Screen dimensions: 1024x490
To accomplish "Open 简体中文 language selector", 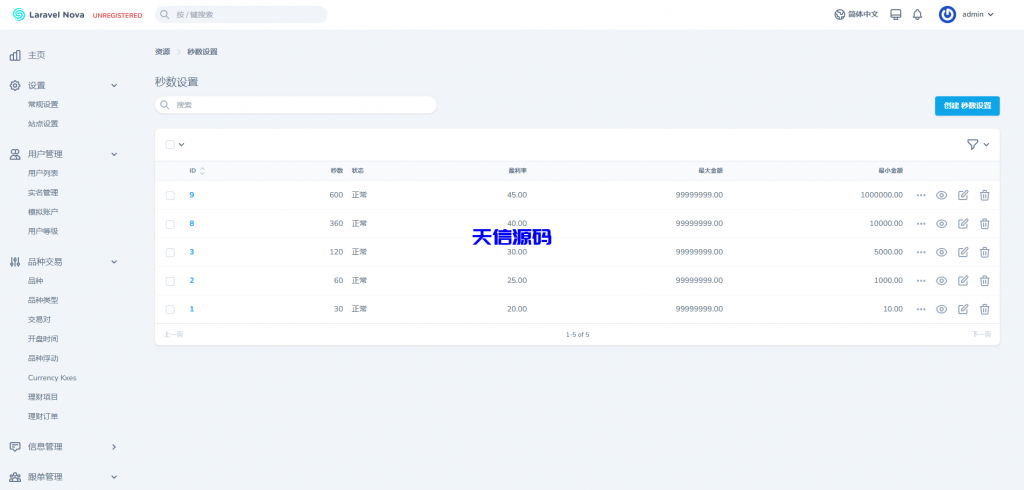I will [x=863, y=14].
